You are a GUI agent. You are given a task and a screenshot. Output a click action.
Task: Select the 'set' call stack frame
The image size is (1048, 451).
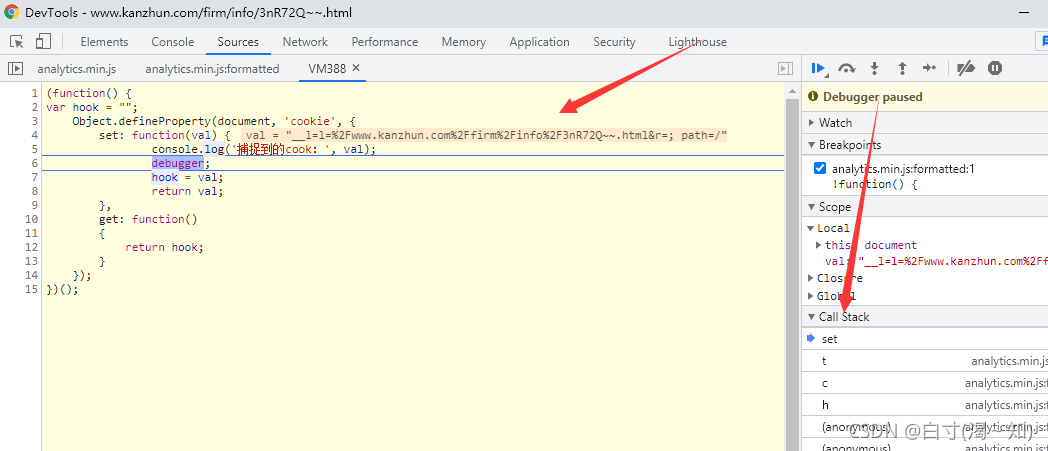[925, 339]
